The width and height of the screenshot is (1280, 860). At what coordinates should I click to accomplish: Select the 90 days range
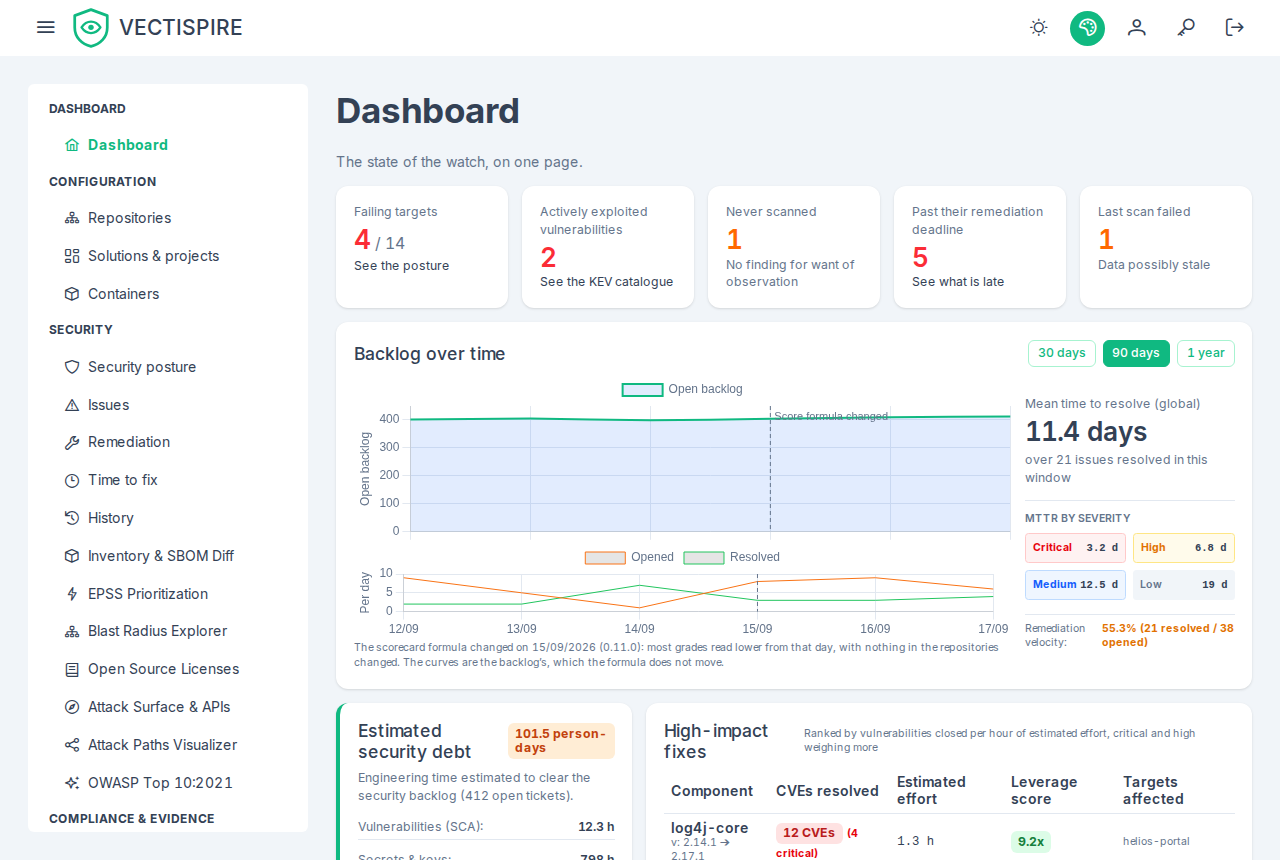1136,353
